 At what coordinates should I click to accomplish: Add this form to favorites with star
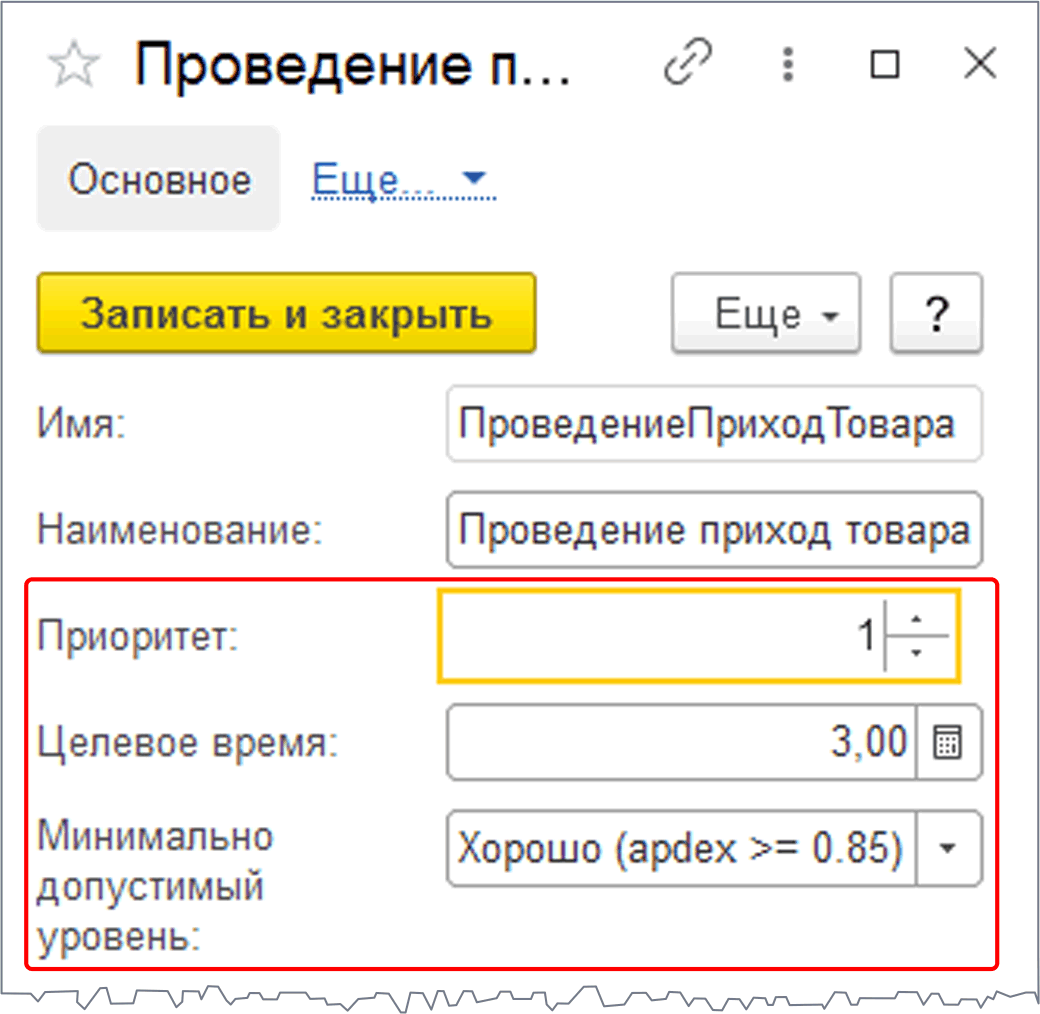(x=73, y=66)
